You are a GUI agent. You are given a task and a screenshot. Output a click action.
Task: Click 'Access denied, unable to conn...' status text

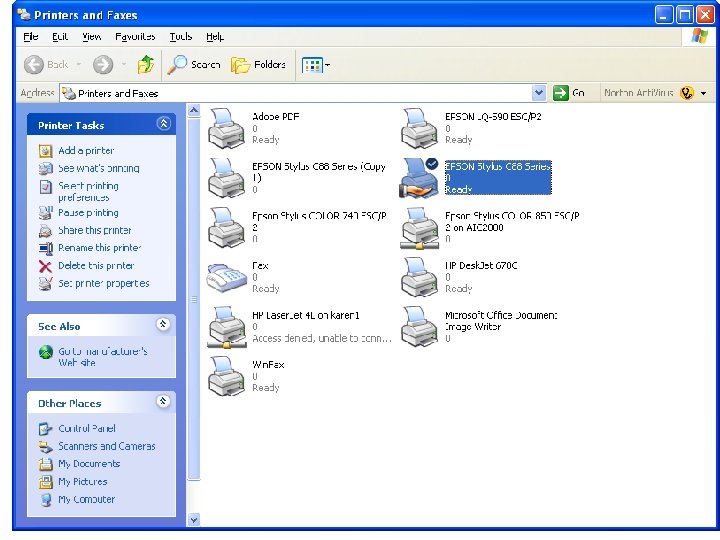coord(321,338)
